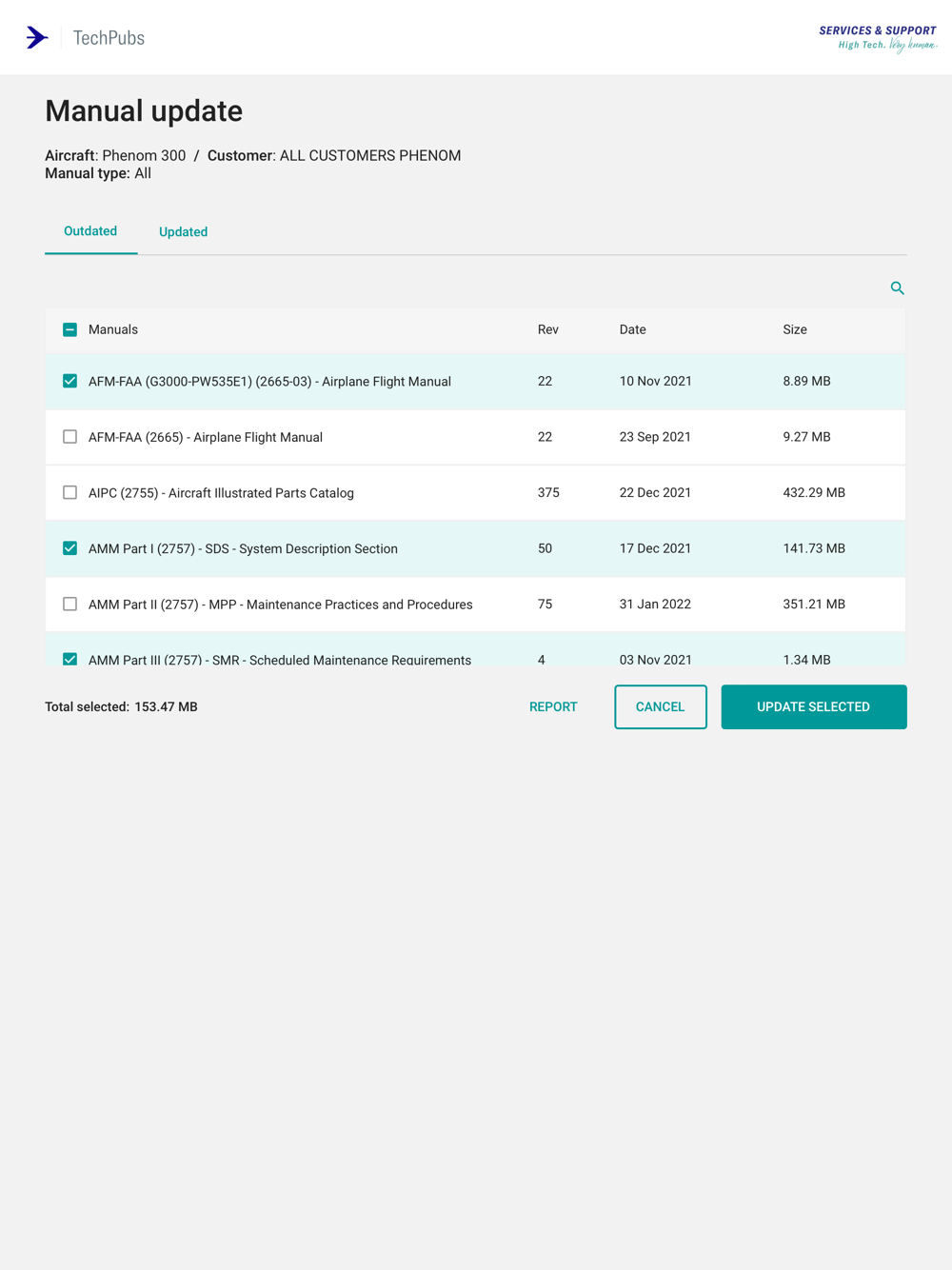Click the REPORT link button
The image size is (952, 1270).
[553, 706]
